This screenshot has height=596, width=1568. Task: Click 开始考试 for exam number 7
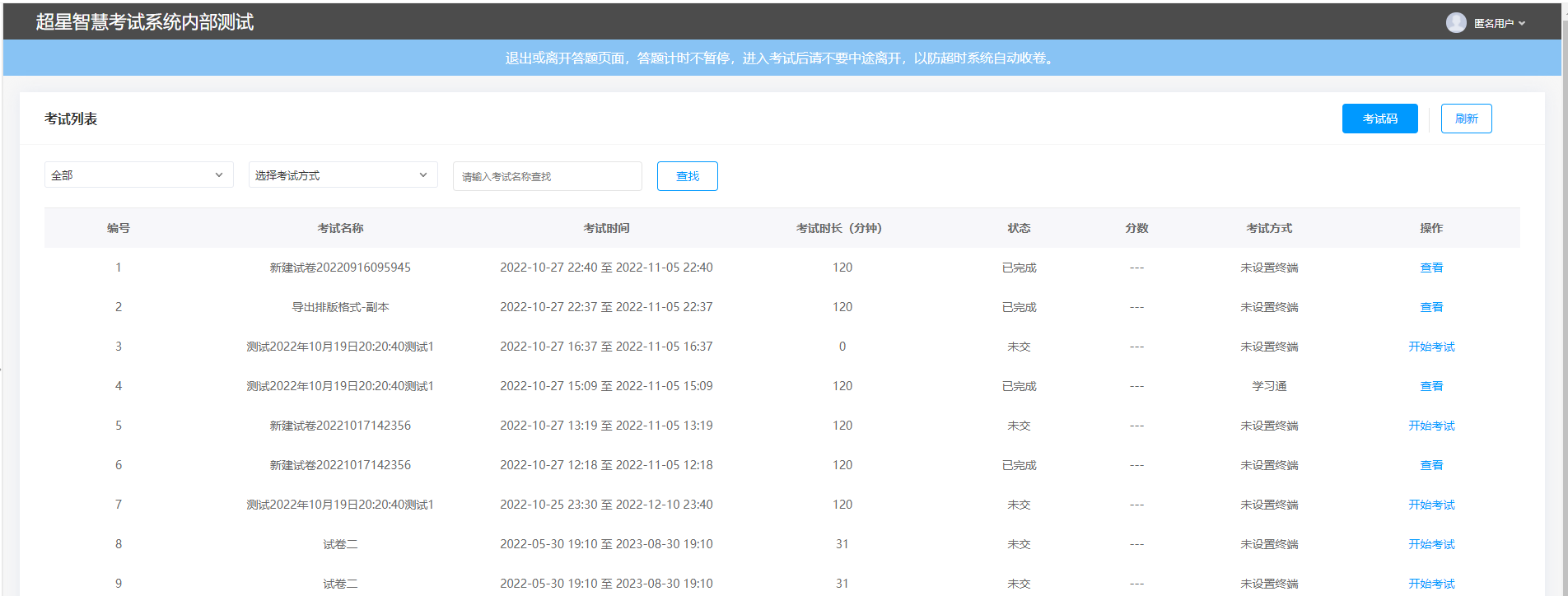pos(1431,505)
